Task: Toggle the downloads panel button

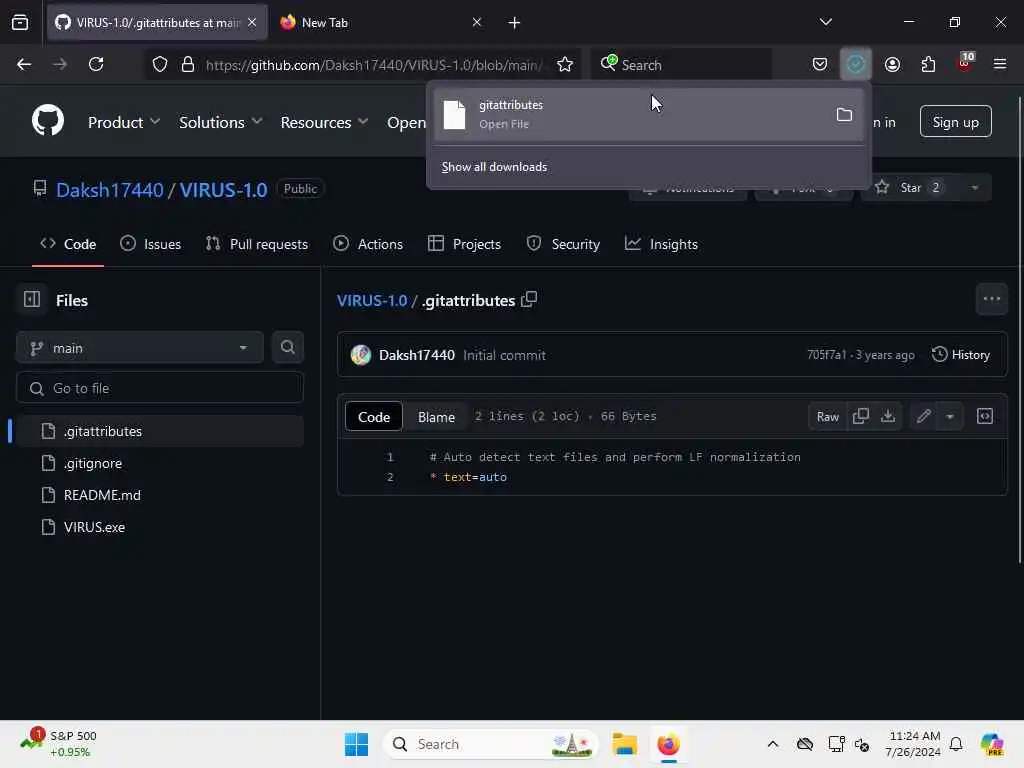Action: click(856, 64)
